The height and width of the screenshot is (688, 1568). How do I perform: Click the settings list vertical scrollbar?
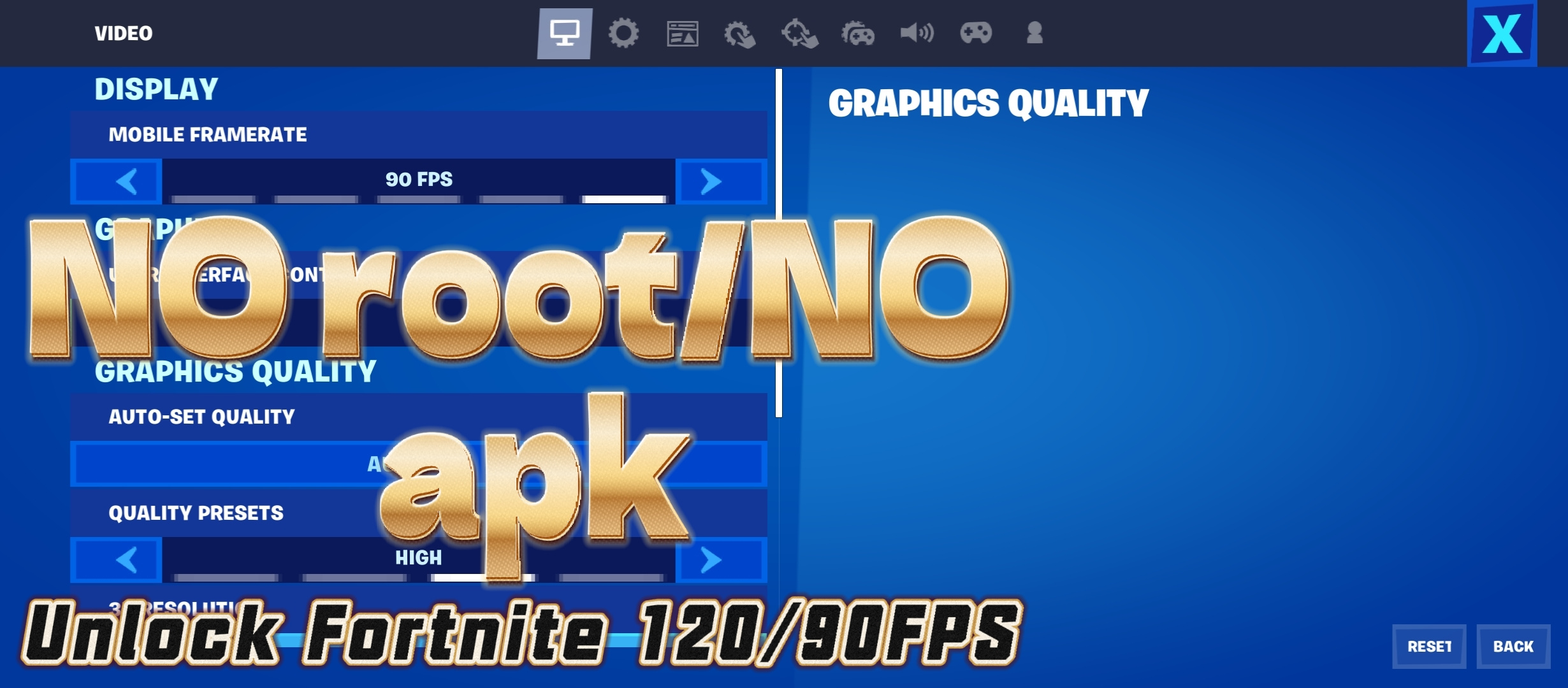pyautogui.click(x=779, y=243)
